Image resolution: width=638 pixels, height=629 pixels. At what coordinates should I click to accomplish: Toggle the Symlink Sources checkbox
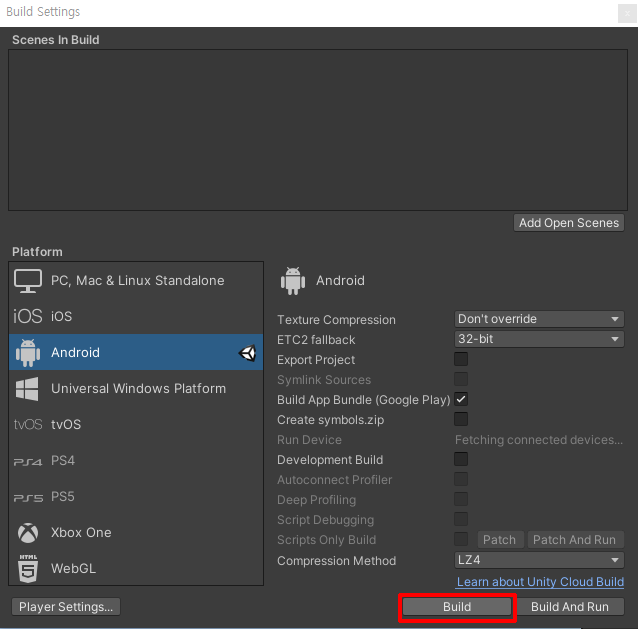pos(461,379)
